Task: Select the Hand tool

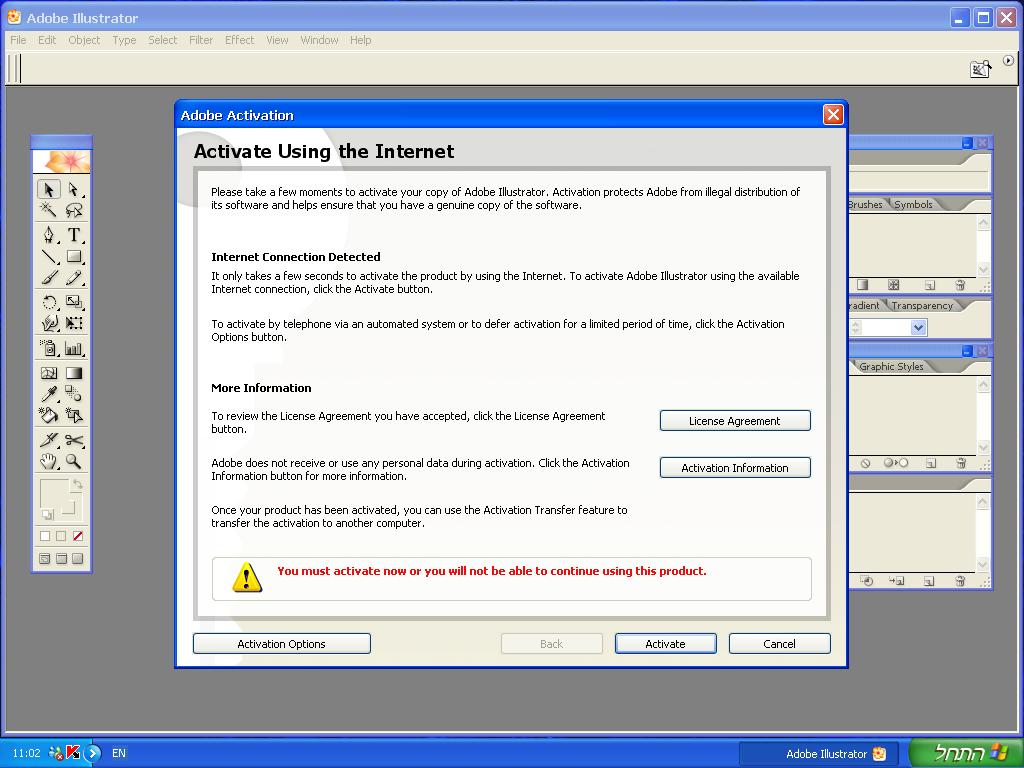Action: (48, 462)
